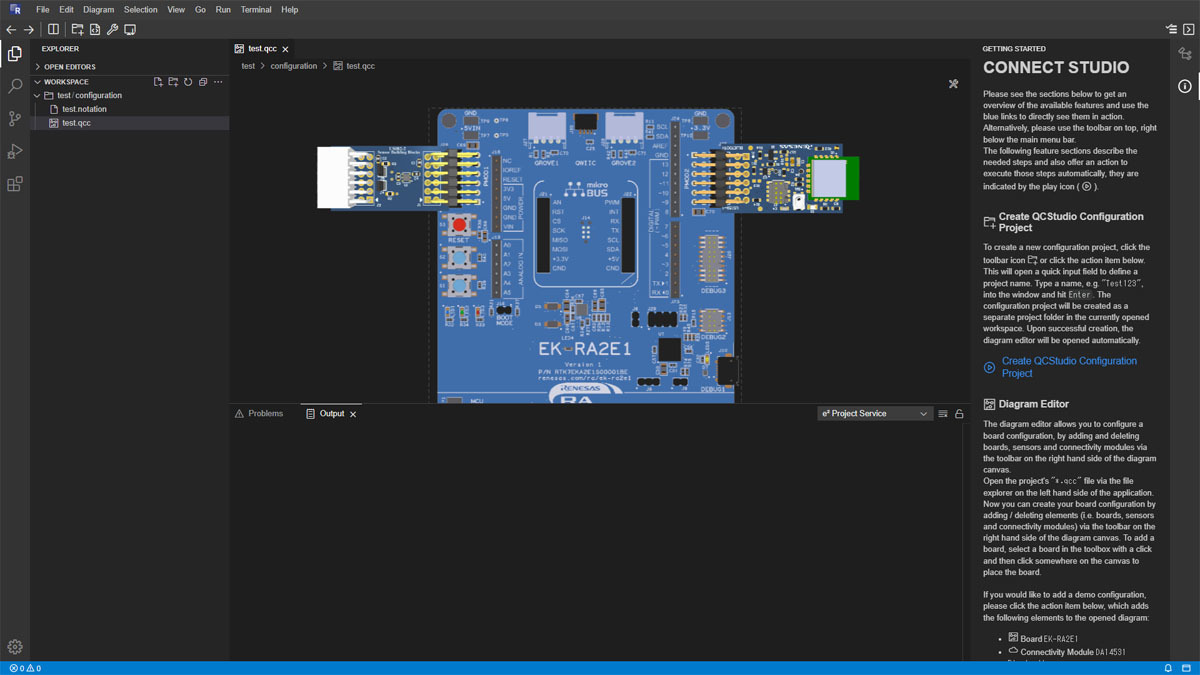
Task: Collapse the Workspace section
Action: pyautogui.click(x=66, y=82)
